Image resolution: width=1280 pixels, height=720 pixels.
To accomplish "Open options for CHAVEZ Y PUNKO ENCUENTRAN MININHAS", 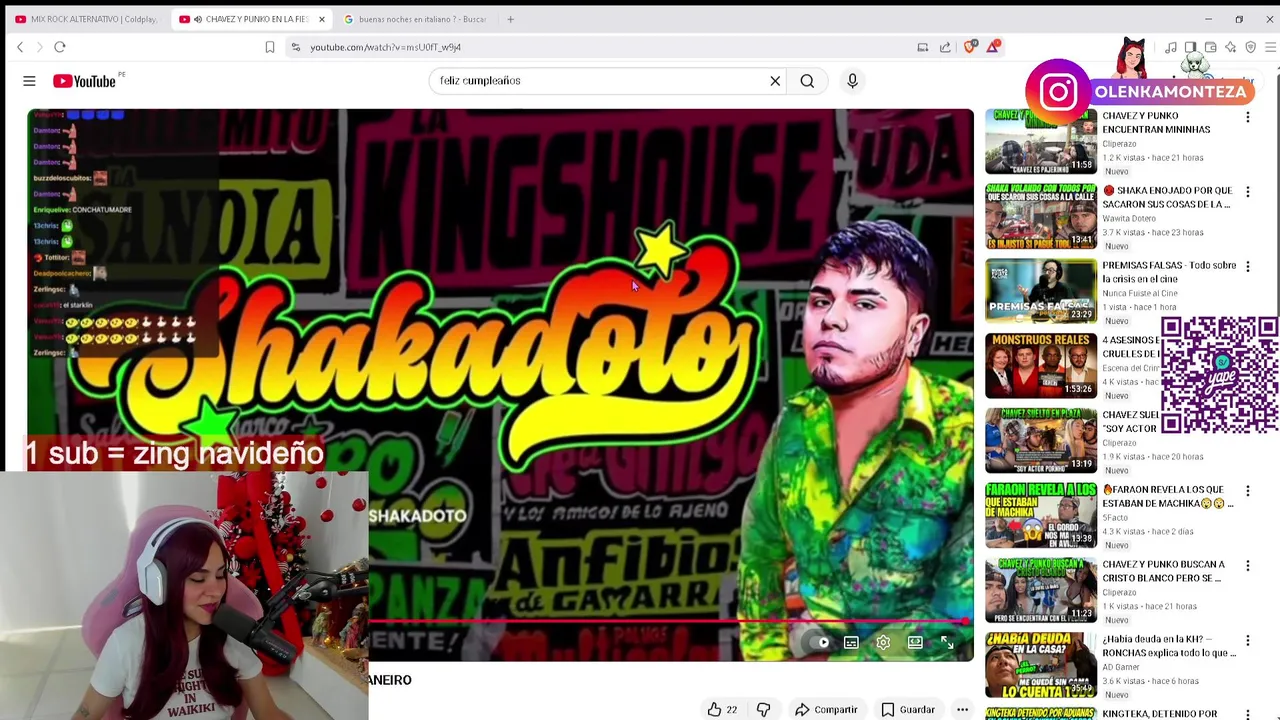I will coord(1247,117).
